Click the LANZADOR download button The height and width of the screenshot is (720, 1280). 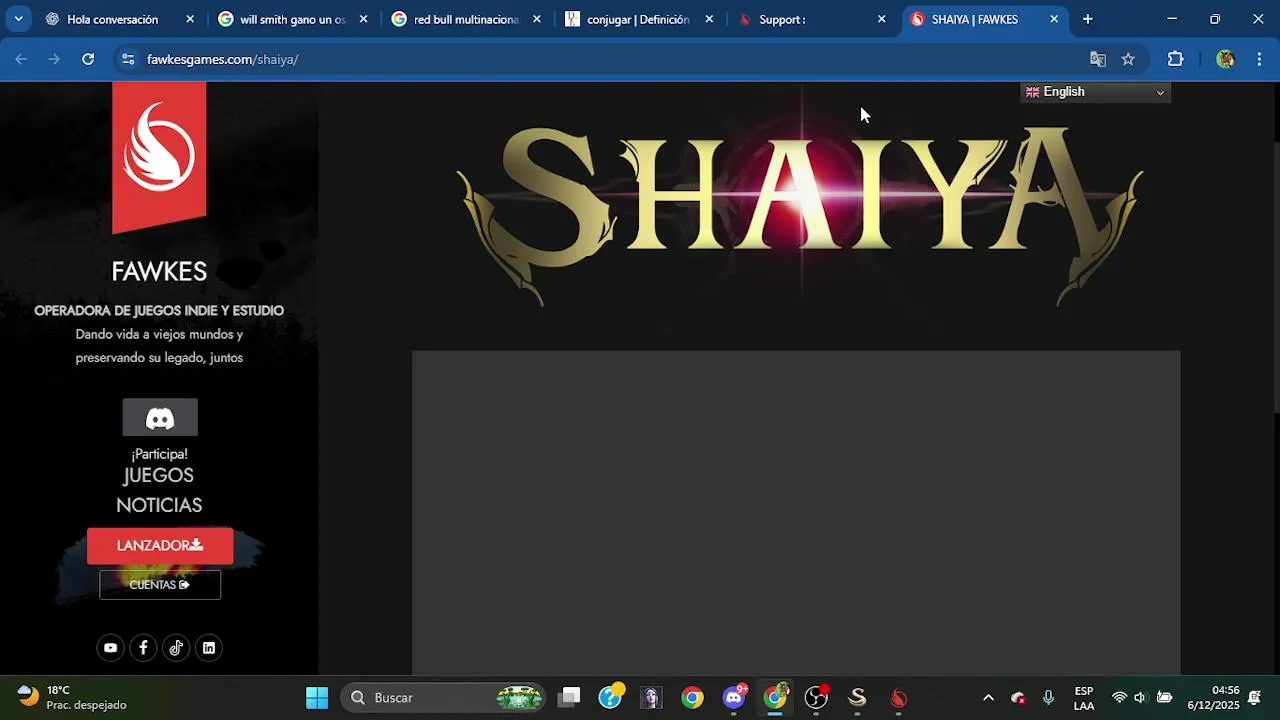pyautogui.click(x=160, y=546)
